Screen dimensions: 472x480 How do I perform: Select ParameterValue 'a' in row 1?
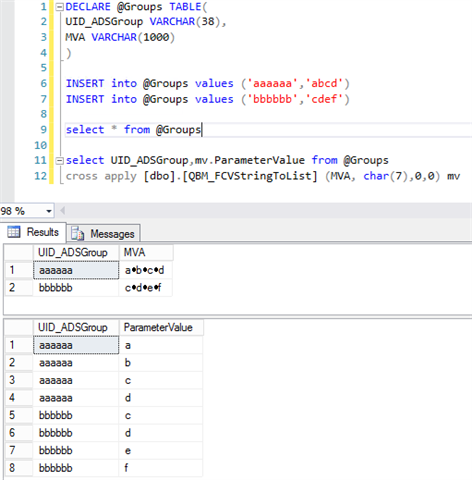coord(161,345)
